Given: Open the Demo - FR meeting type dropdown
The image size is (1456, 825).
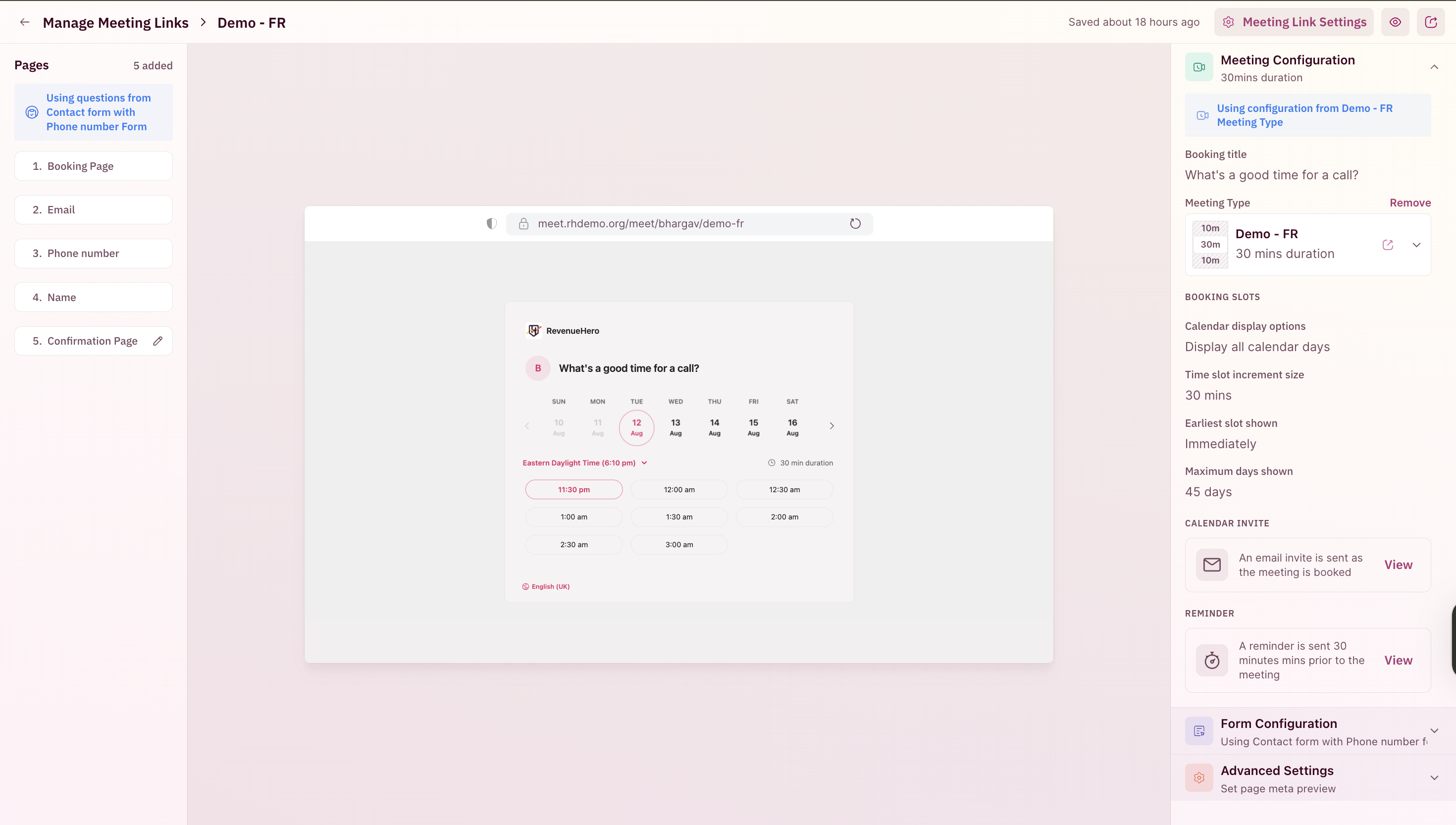Looking at the screenshot, I should (x=1416, y=245).
